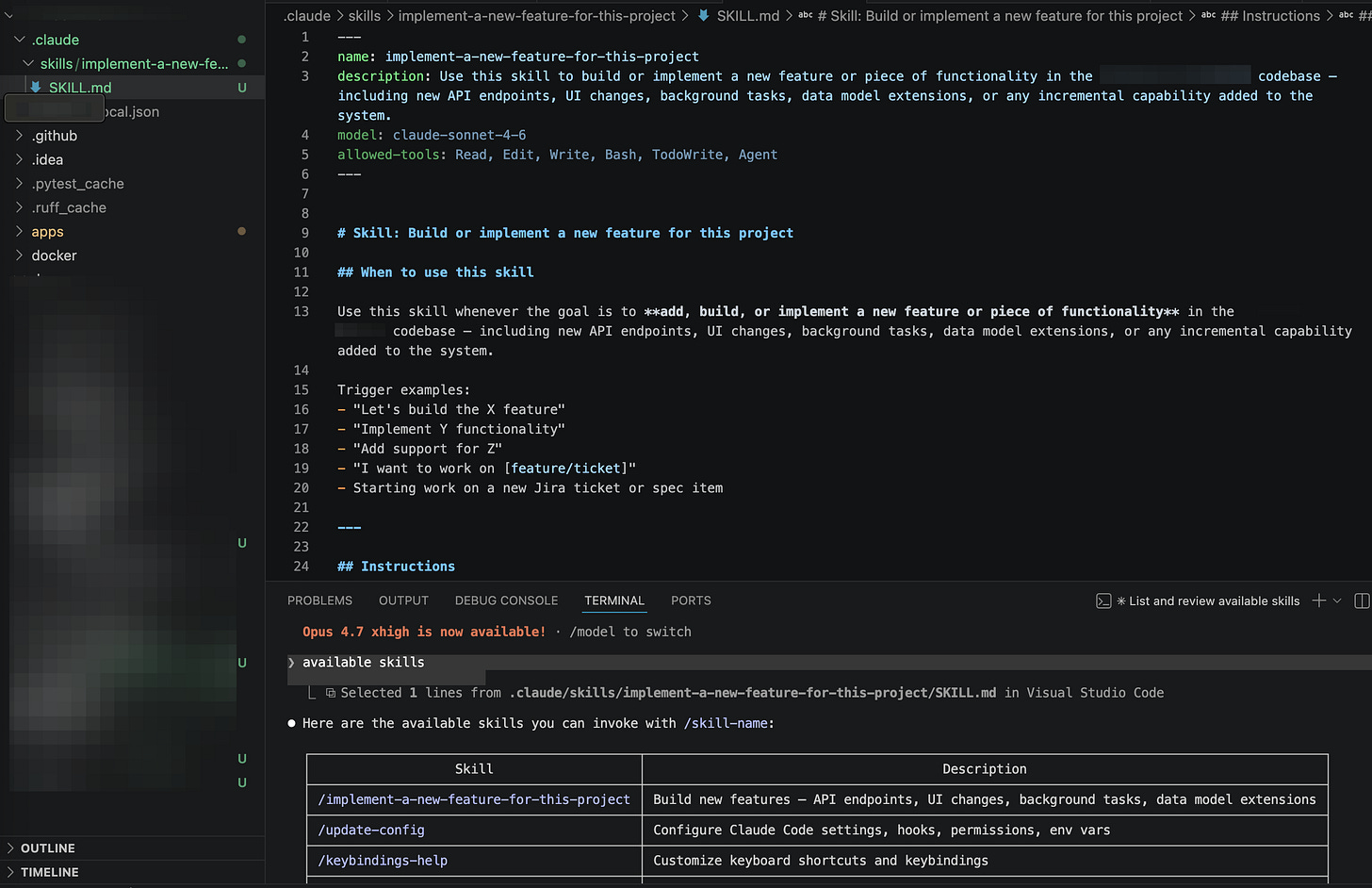This screenshot has height=888, width=1372.
Task: Select the TERMINAL tab
Action: (614, 600)
